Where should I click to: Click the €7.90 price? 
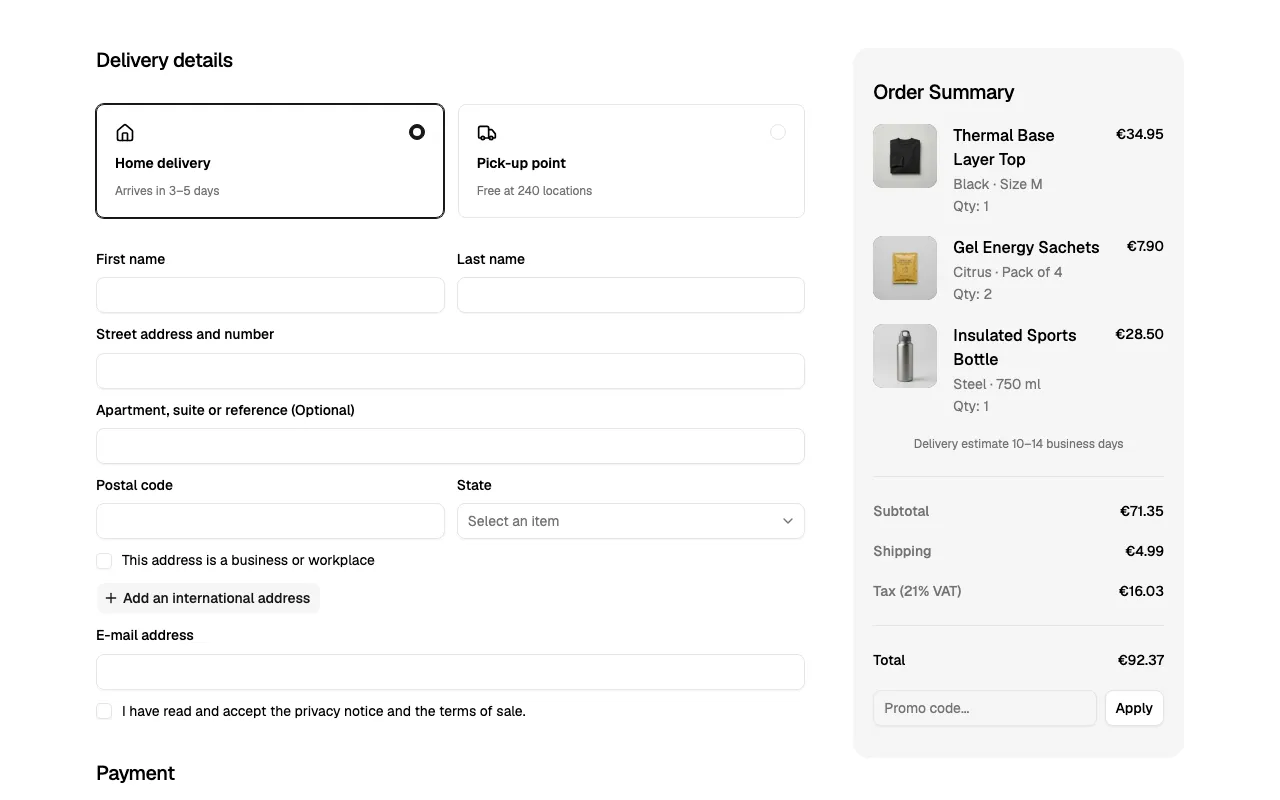point(1145,246)
